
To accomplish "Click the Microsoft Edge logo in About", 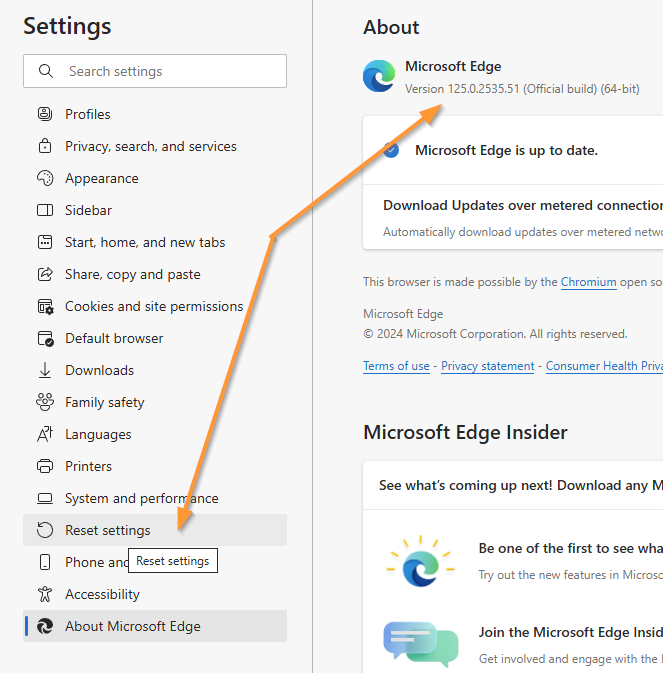I will tap(379, 76).
